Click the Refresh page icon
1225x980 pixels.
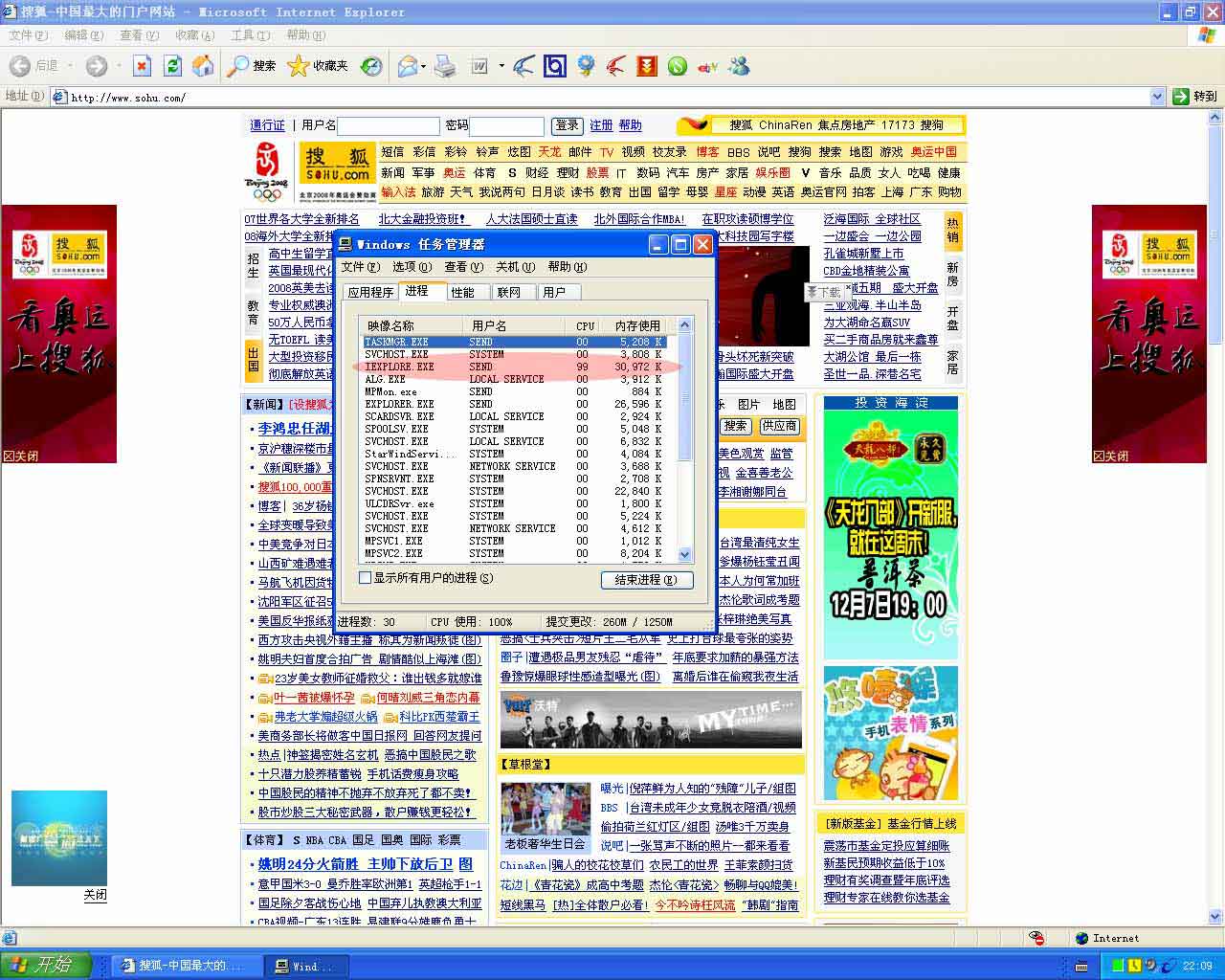[x=172, y=66]
